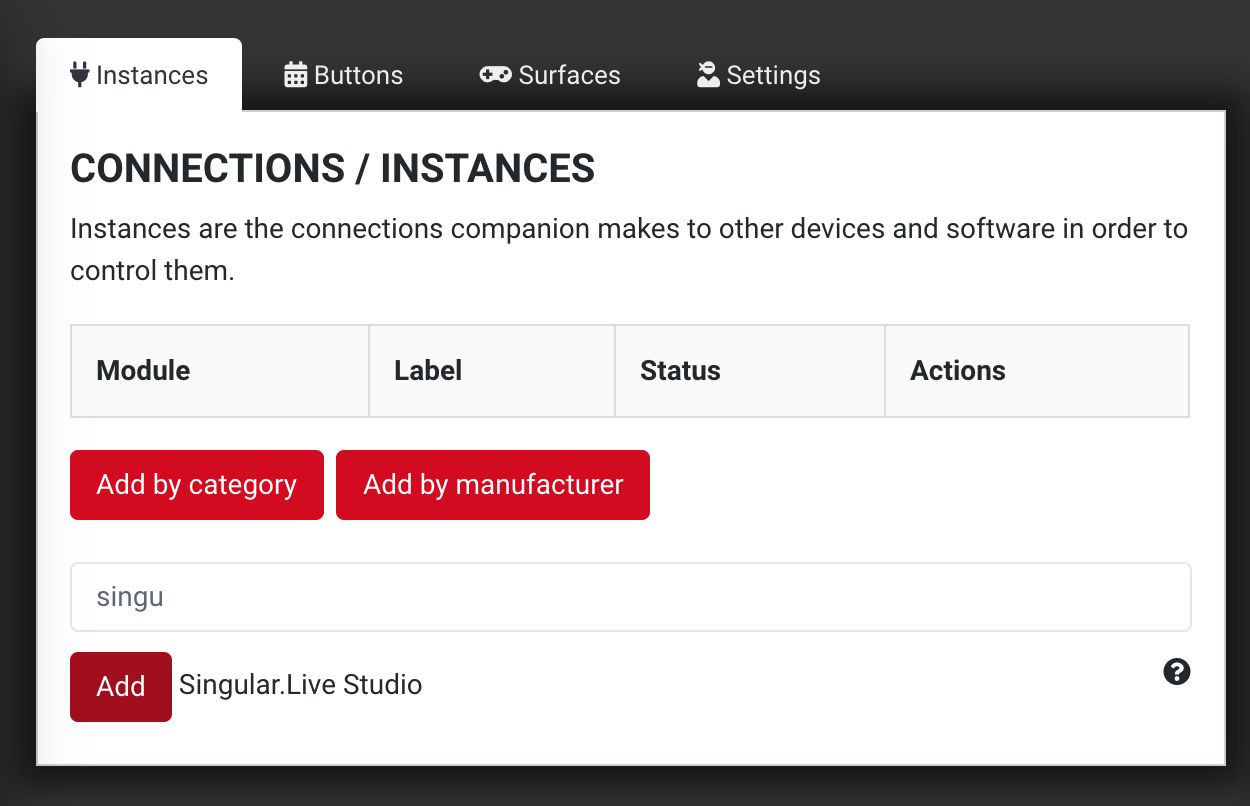Image resolution: width=1250 pixels, height=806 pixels.
Task: Click the circular help icon for Singular.Live Studio
Action: tap(1176, 672)
